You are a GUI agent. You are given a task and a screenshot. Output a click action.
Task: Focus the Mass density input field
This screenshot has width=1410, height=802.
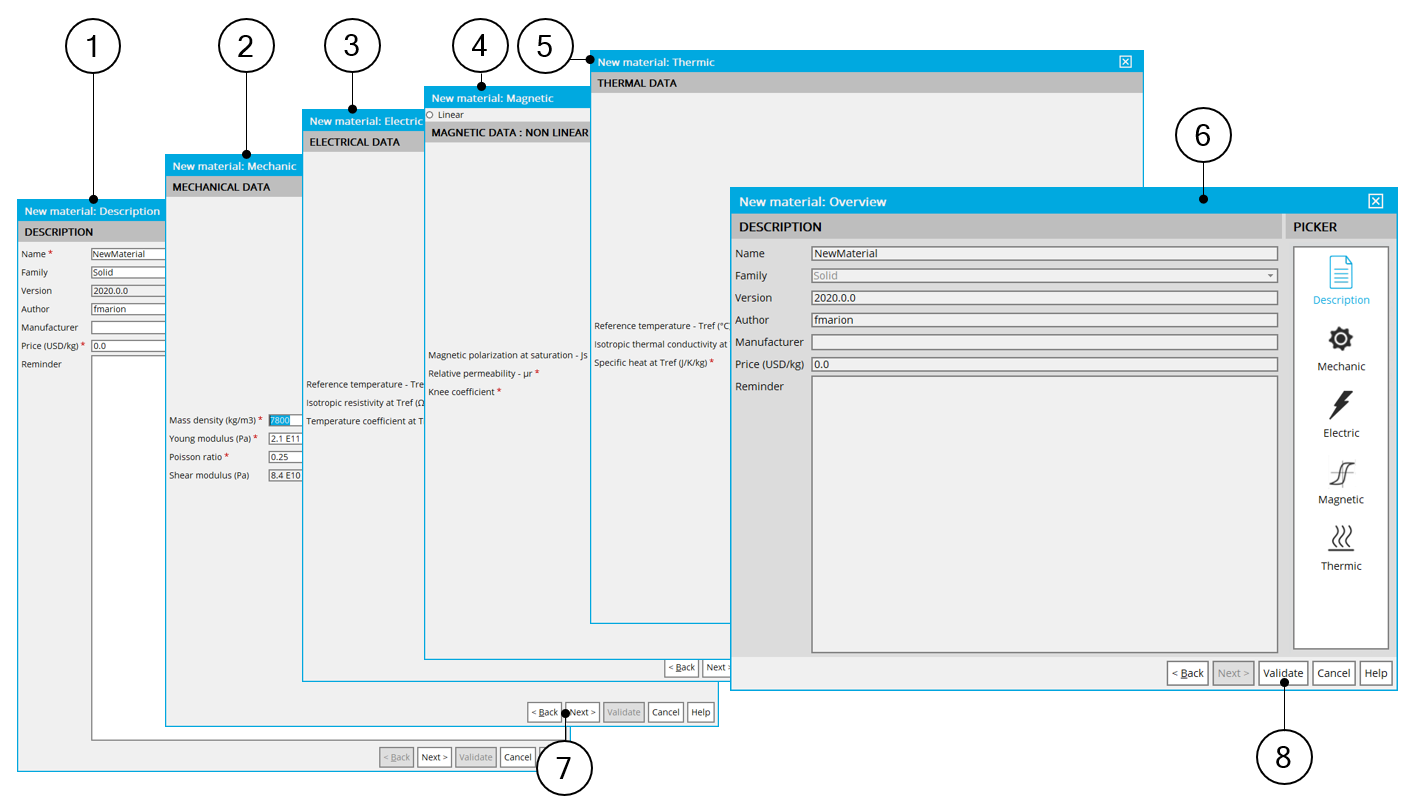284,420
